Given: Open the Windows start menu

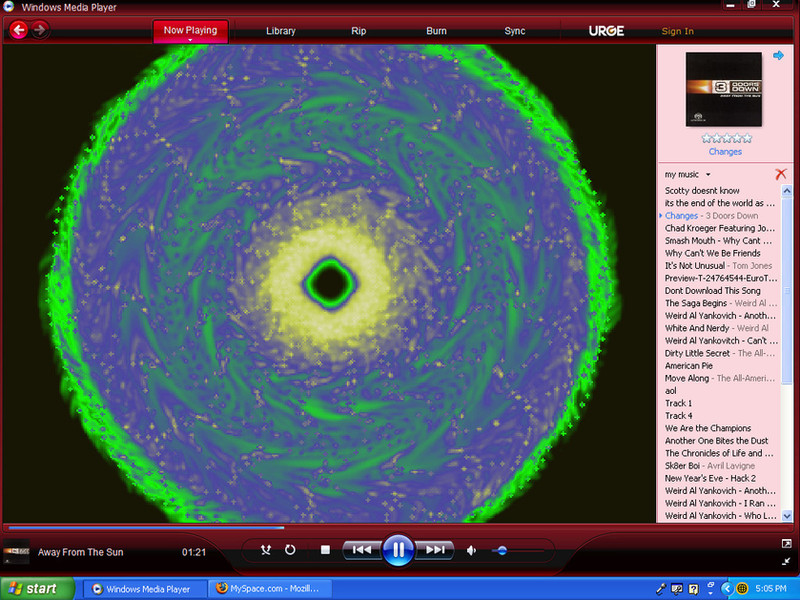Looking at the screenshot, I should (37, 588).
